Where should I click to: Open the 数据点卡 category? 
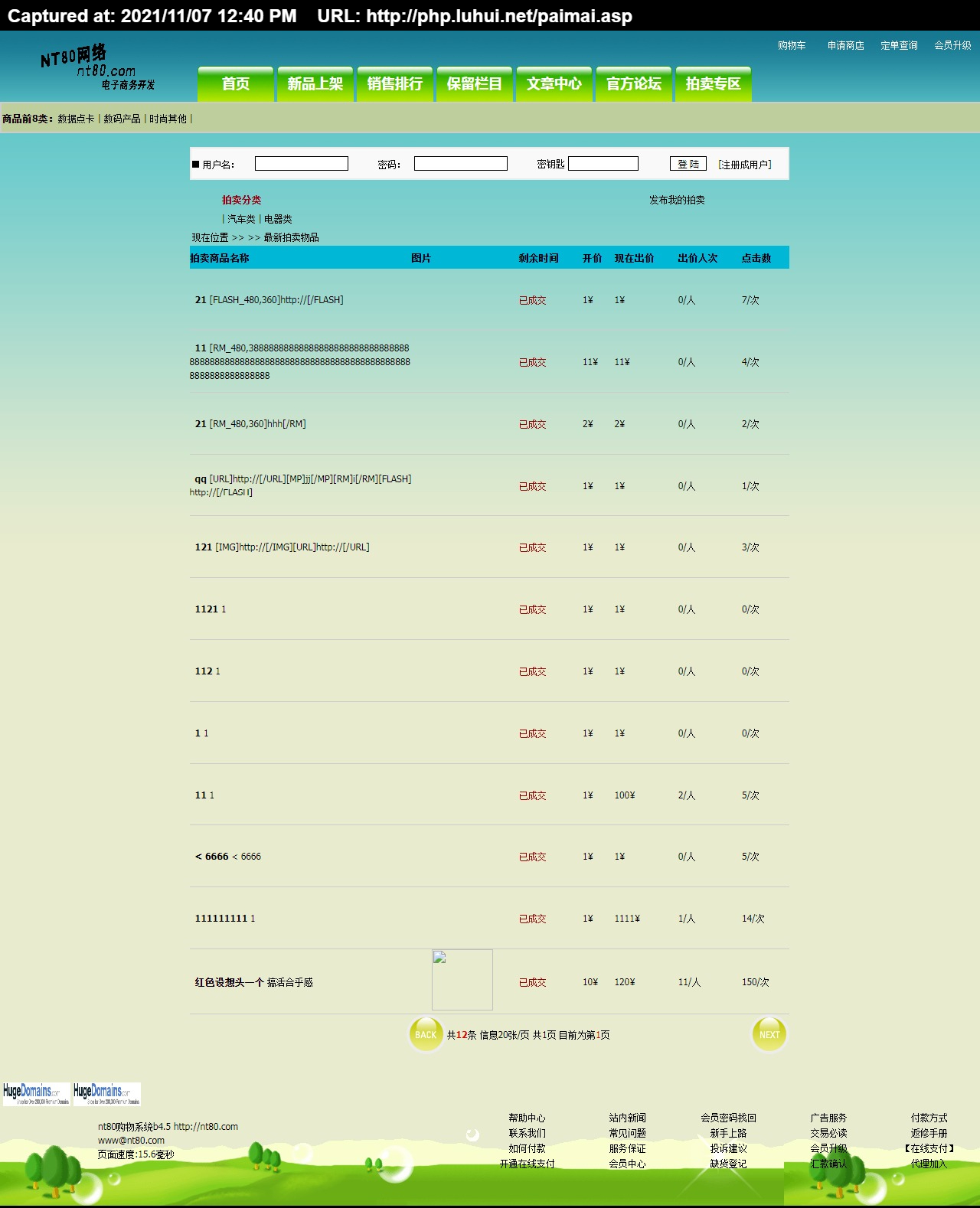[x=77, y=119]
